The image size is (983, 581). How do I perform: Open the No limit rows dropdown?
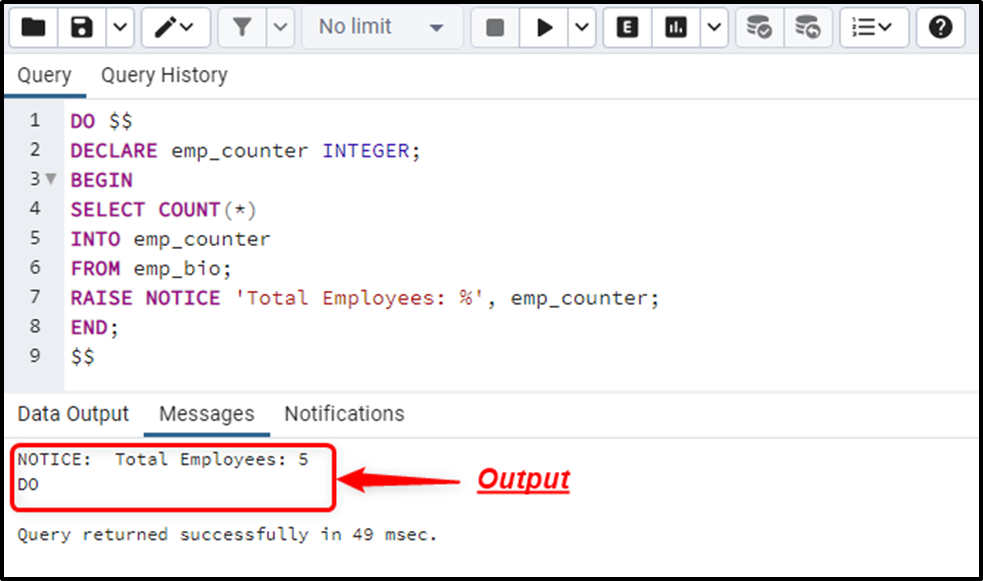point(382,28)
